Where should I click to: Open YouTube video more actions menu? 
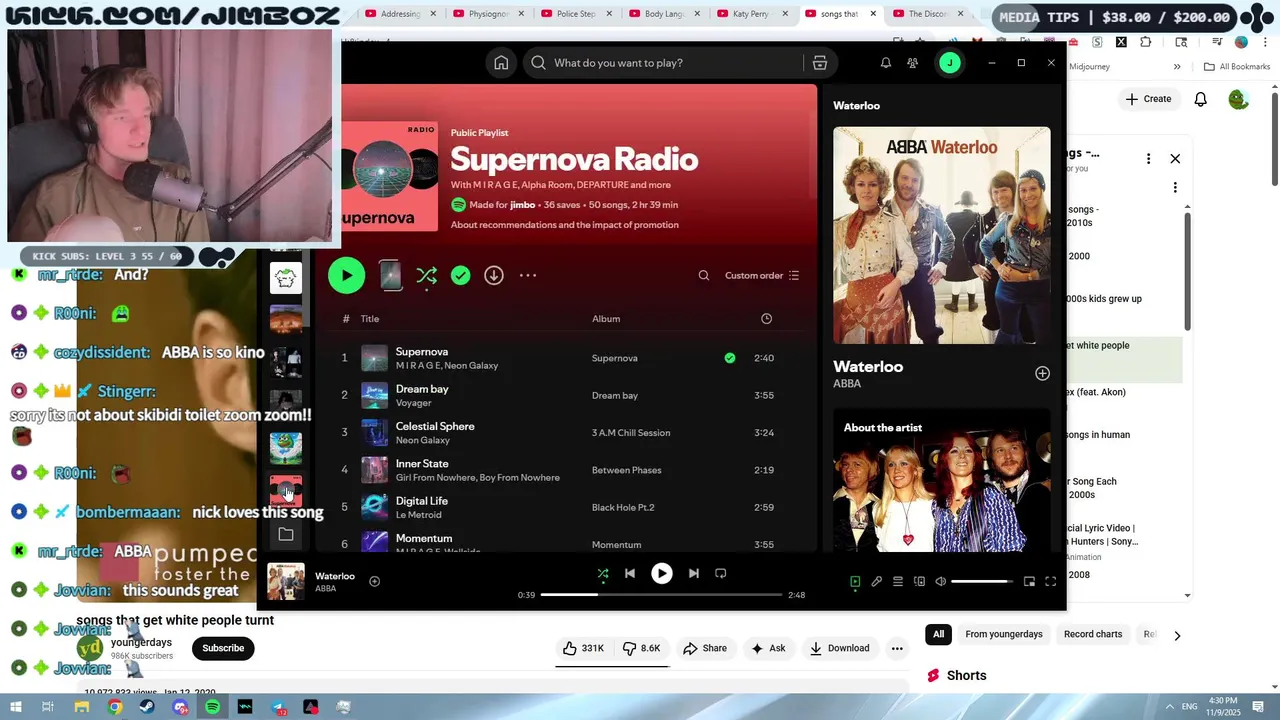897,649
